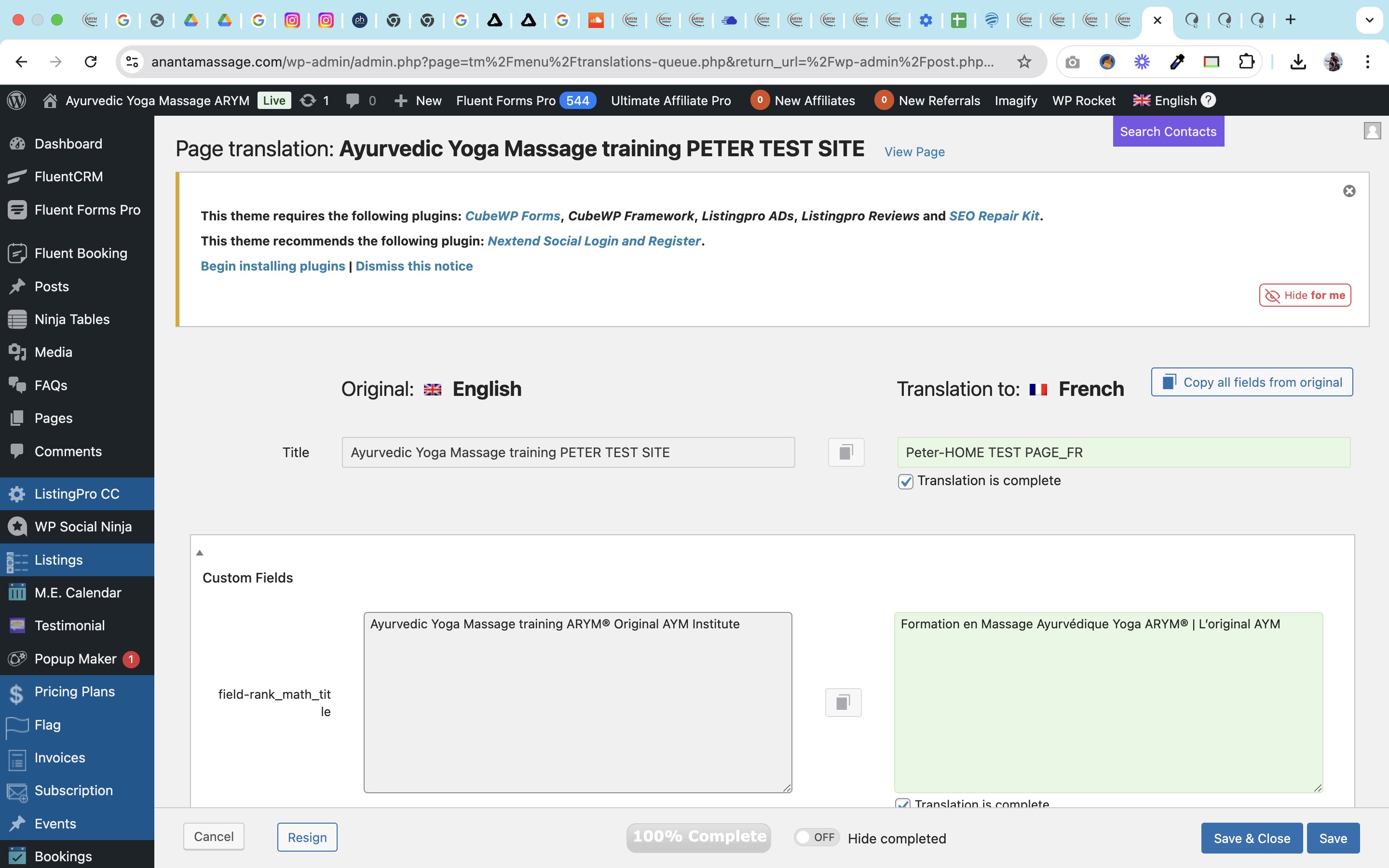Viewport: 1389px width, 868px height.
Task: Open Fluent Forms Pro in admin bar
Action: [525, 100]
